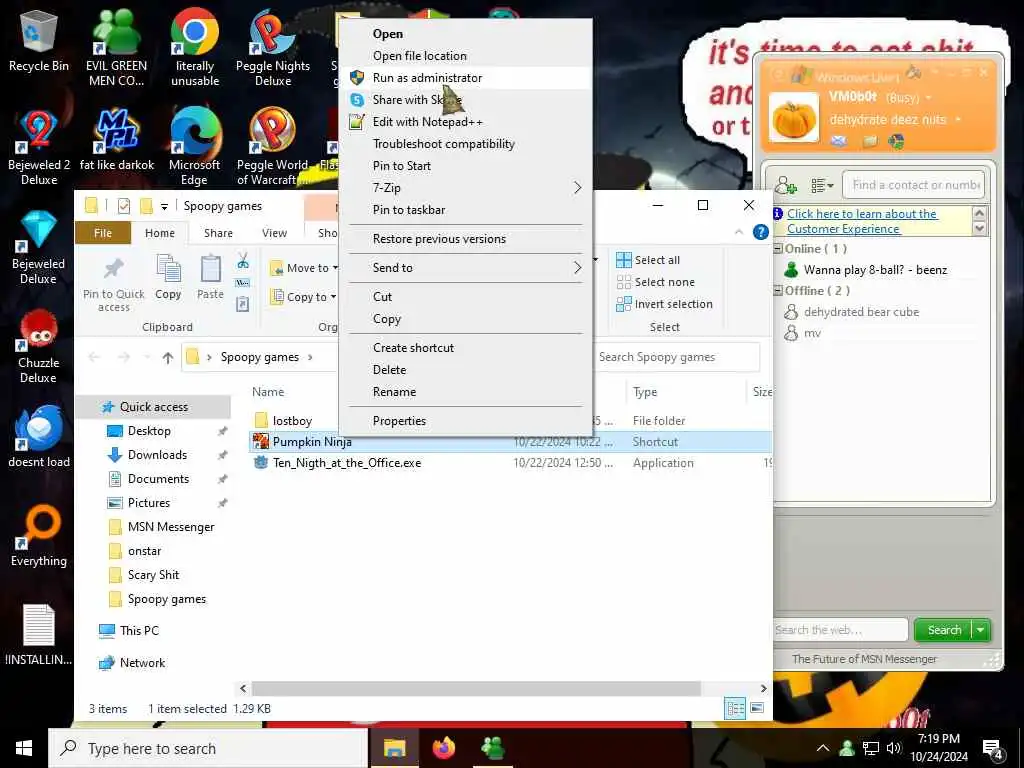This screenshot has width=1024, height=768.
Task: Open Firefox from the taskbar
Action: pyautogui.click(x=443, y=748)
